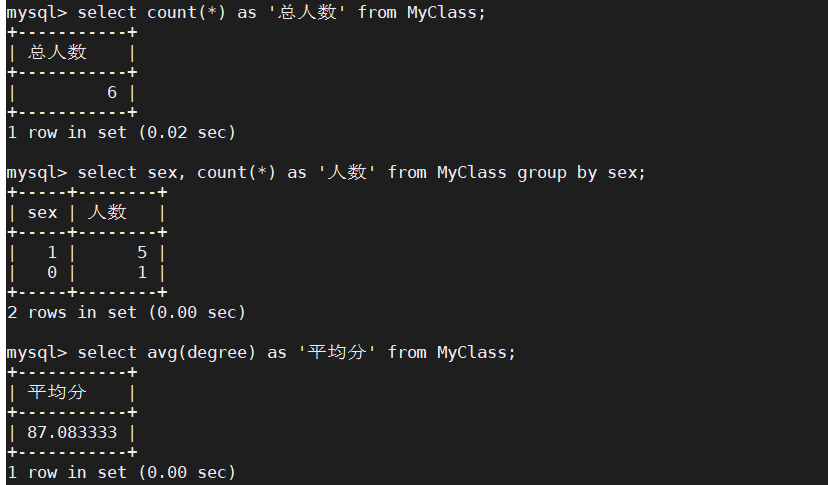The width and height of the screenshot is (828, 485).
Task: Click the mysql> prompt before the avg query
Action: coord(36,352)
